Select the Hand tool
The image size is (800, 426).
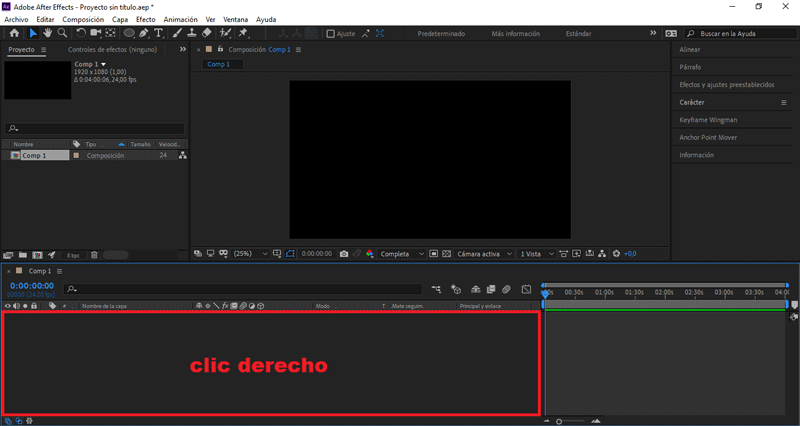pyautogui.click(x=47, y=33)
